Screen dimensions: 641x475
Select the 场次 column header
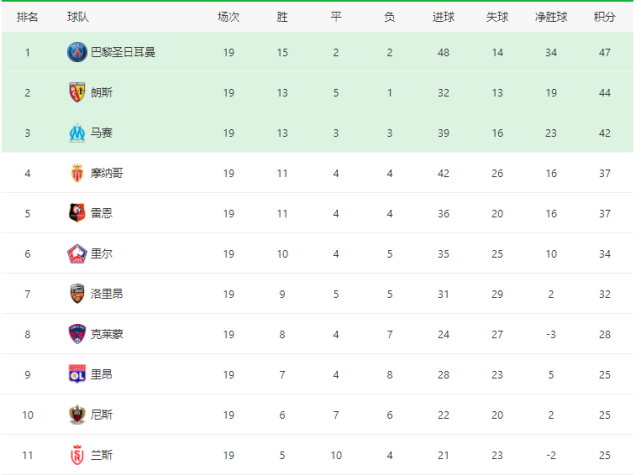[229, 17]
